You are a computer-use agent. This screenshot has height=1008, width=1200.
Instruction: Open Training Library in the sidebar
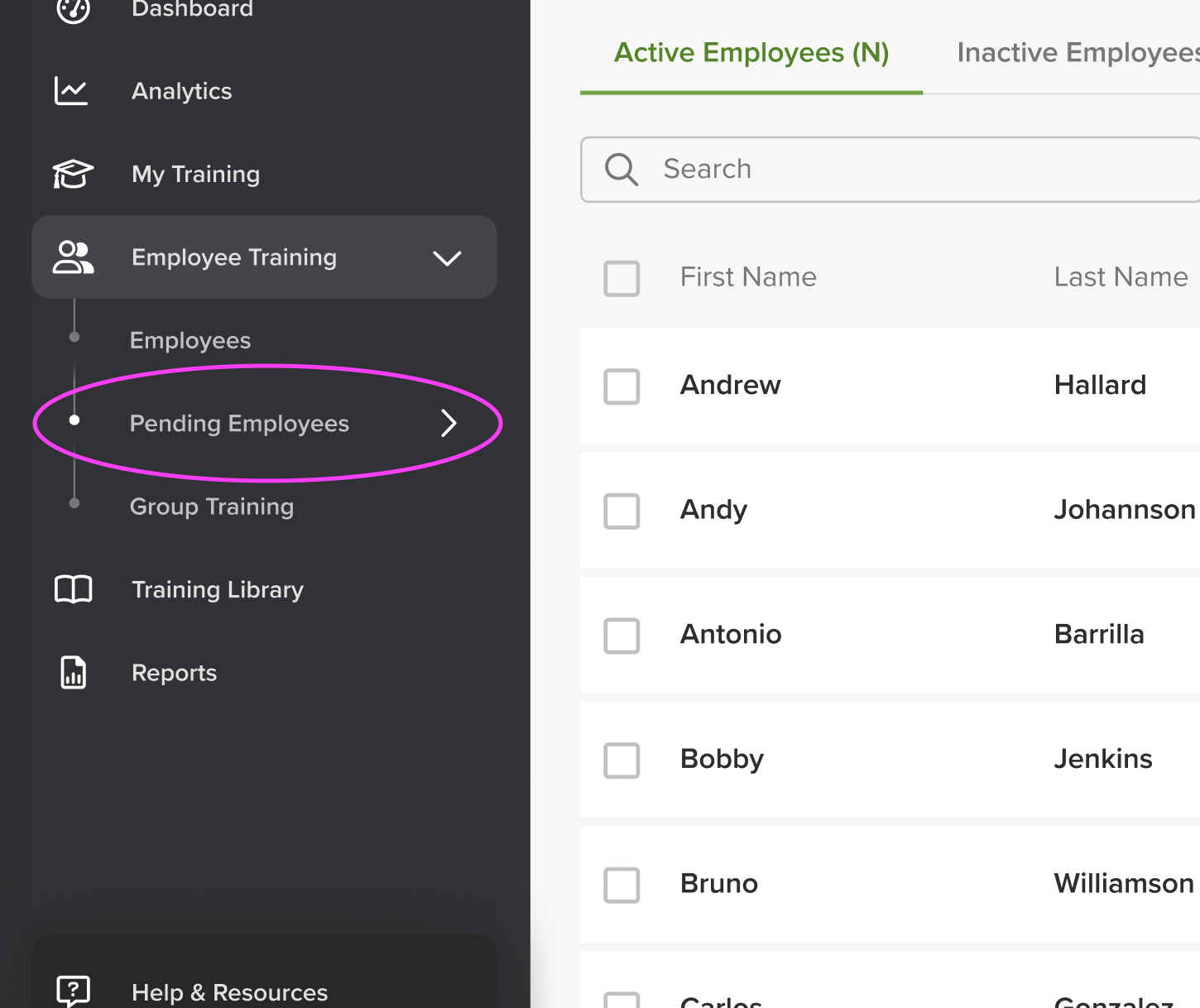[x=218, y=589]
